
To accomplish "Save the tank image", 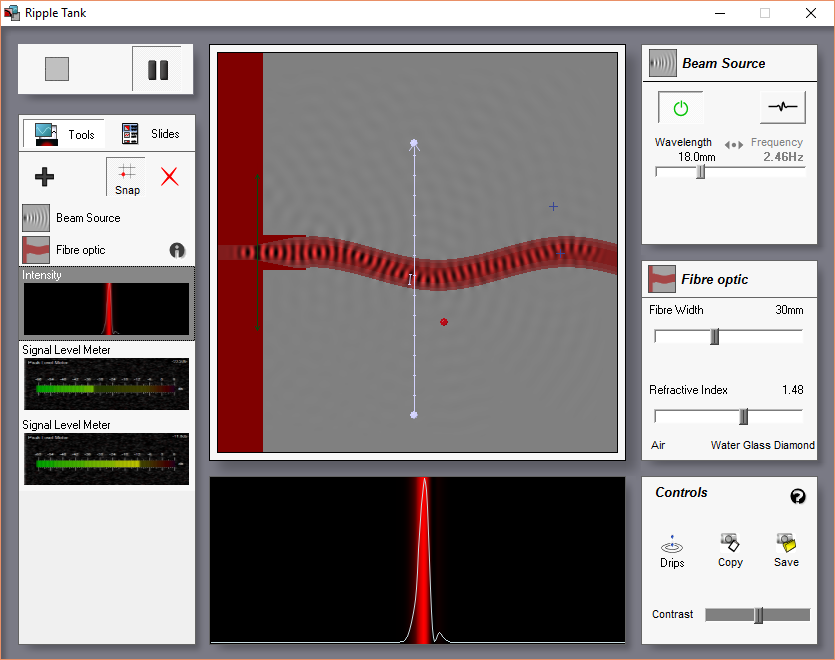I will click(x=786, y=551).
